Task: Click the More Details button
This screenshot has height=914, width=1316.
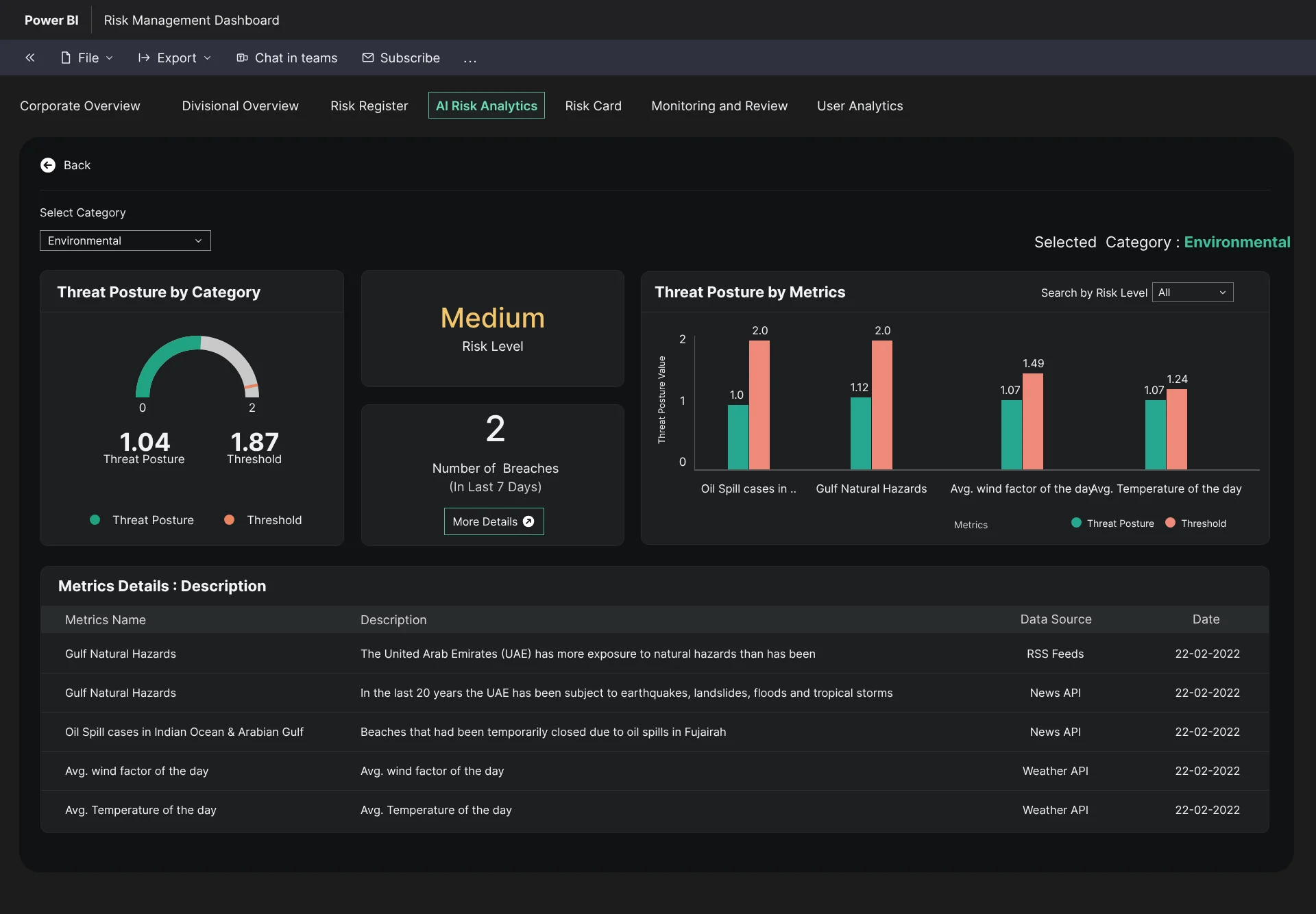Action: [x=494, y=521]
